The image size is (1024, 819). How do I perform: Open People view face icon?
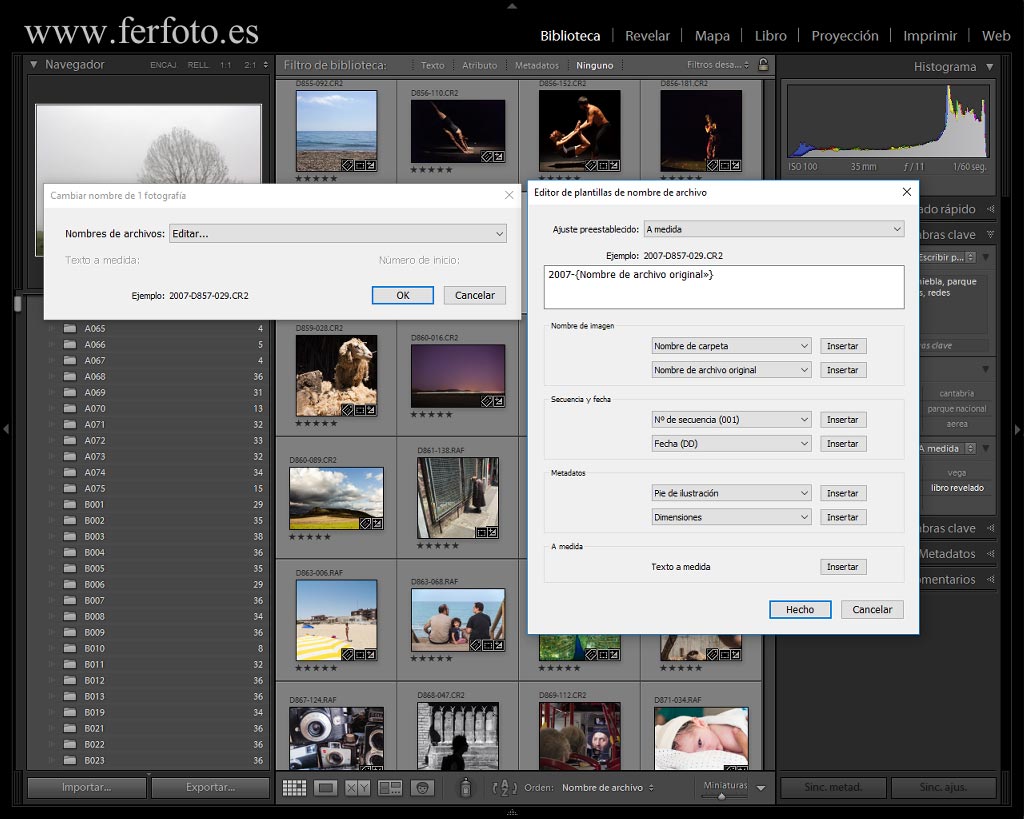423,788
